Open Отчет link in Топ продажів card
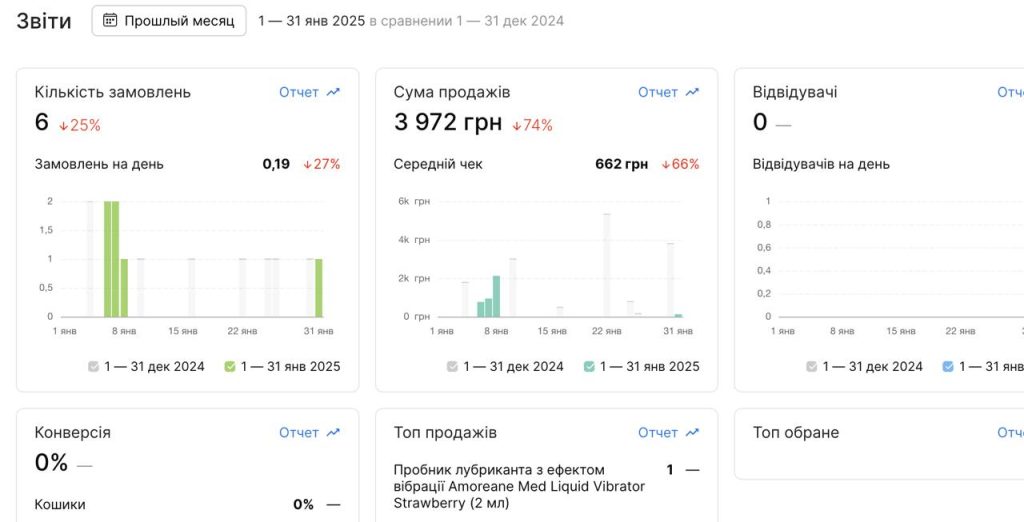Image resolution: width=1024 pixels, height=522 pixels. tap(658, 432)
